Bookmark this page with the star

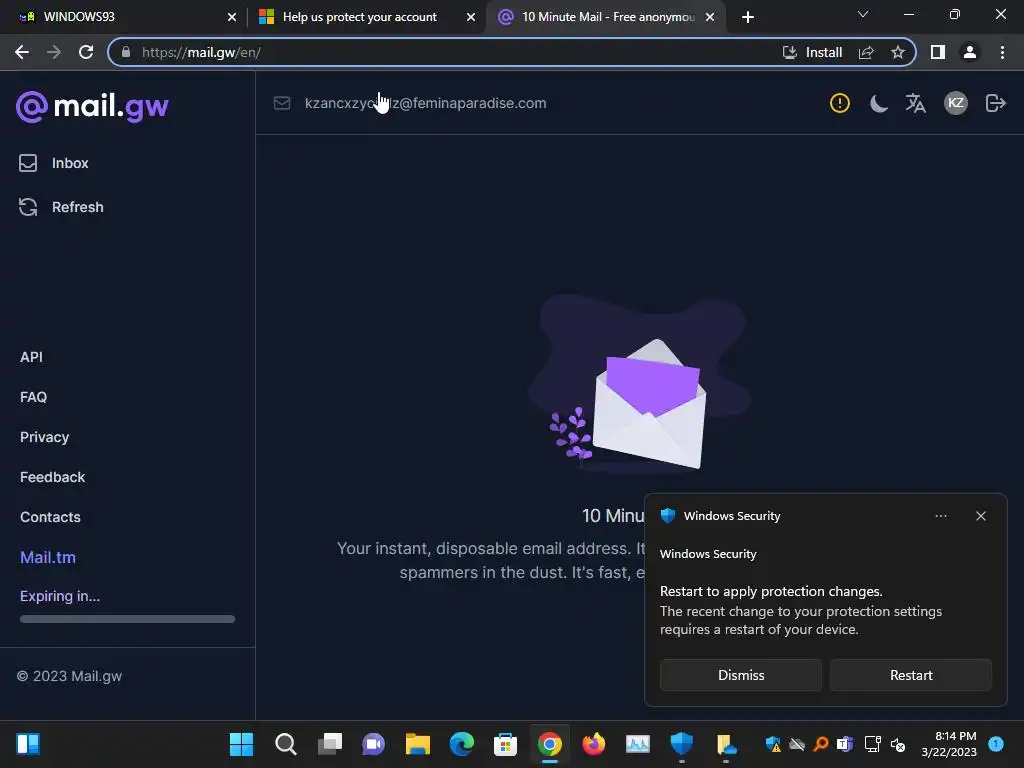pos(898,52)
